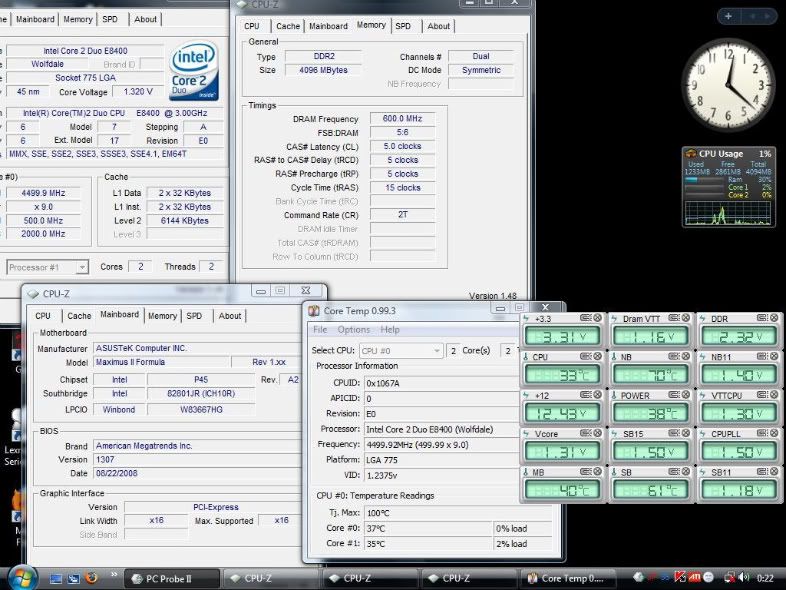The width and height of the screenshot is (786, 590).
Task: Open settings icon on the CPU temperature tile
Action: [586, 356]
